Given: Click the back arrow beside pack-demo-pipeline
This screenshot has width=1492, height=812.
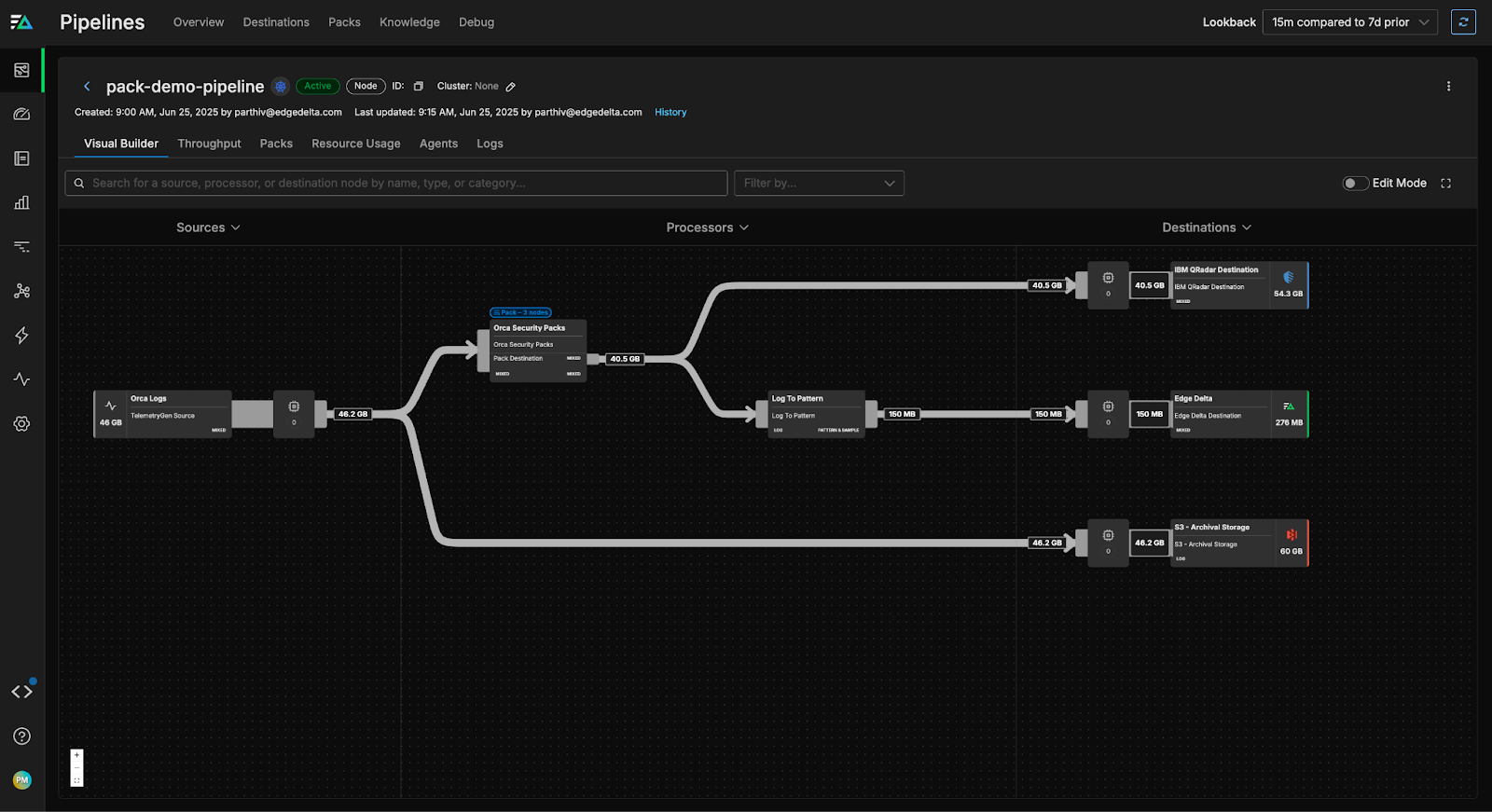Looking at the screenshot, I should (87, 87).
